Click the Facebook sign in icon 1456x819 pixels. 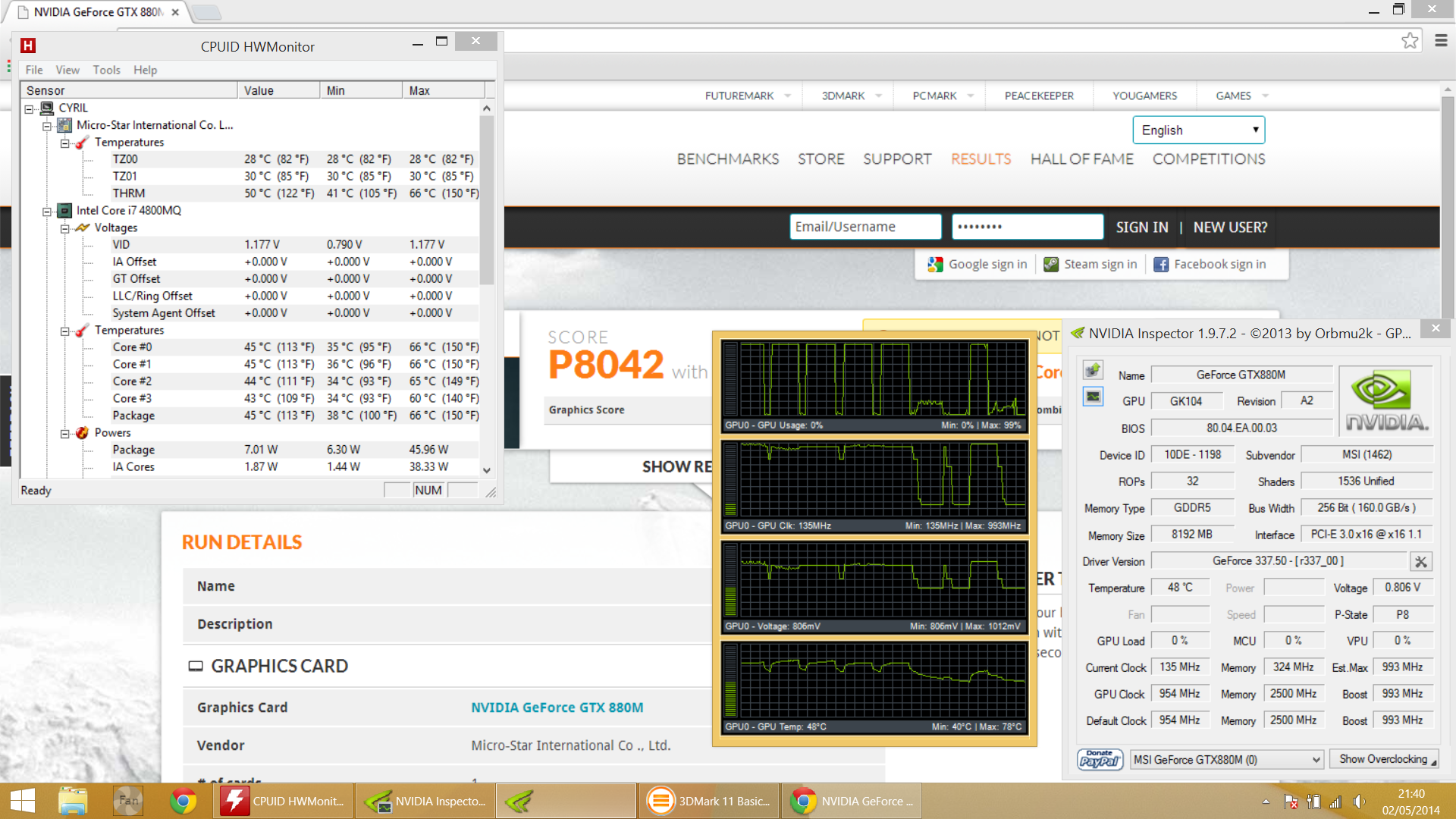tap(1160, 264)
